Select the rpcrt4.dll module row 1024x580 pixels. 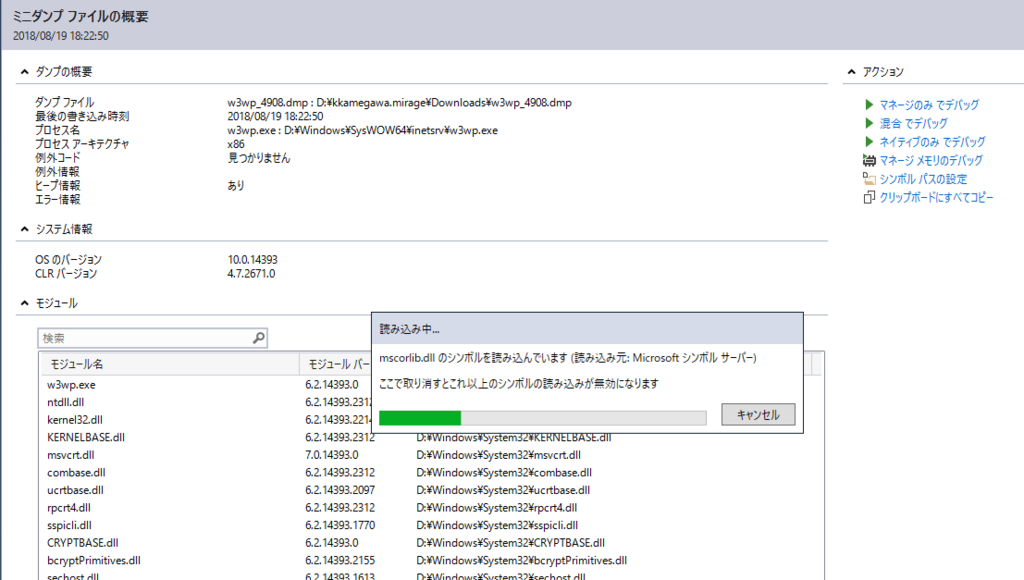(x=431, y=508)
